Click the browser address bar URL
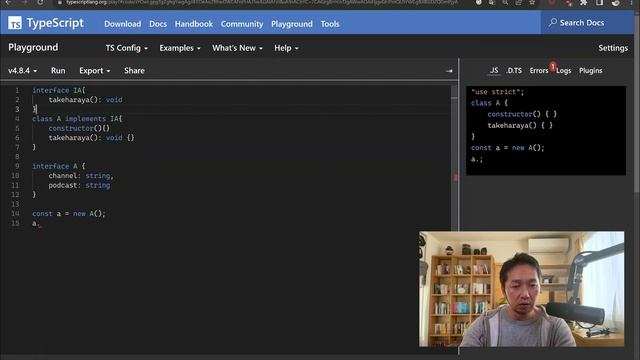Screen dimensions: 640x360 pos(261,2)
